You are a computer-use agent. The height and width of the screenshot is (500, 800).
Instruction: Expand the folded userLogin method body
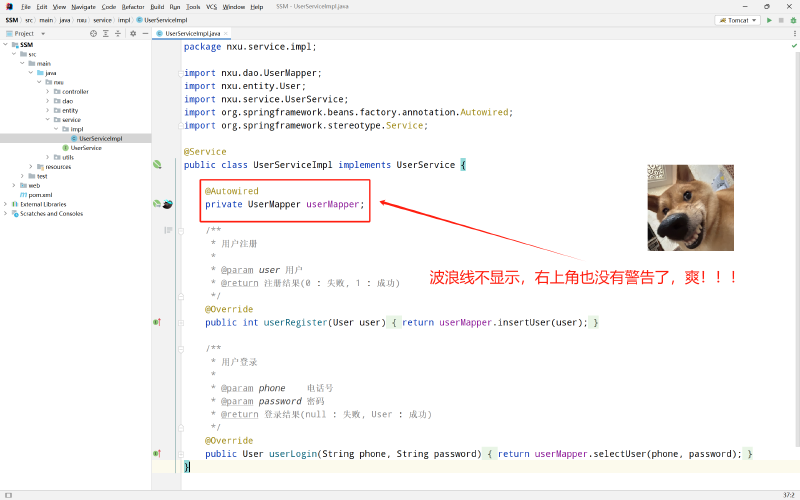coord(181,454)
